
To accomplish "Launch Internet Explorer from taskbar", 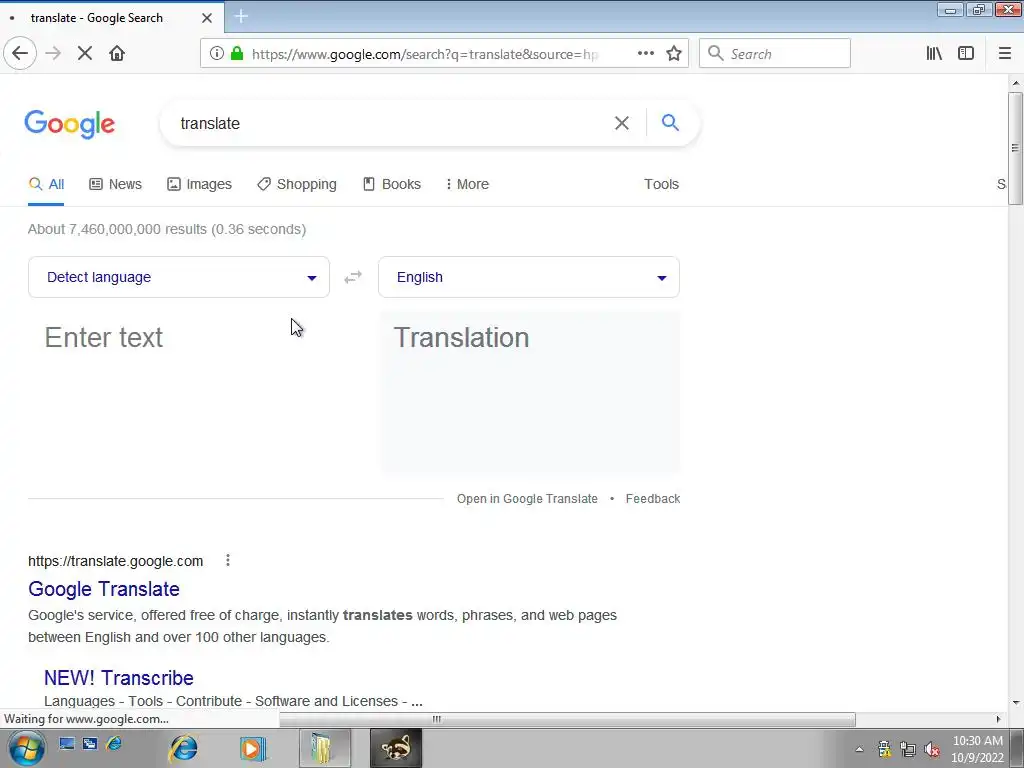I will [x=184, y=748].
